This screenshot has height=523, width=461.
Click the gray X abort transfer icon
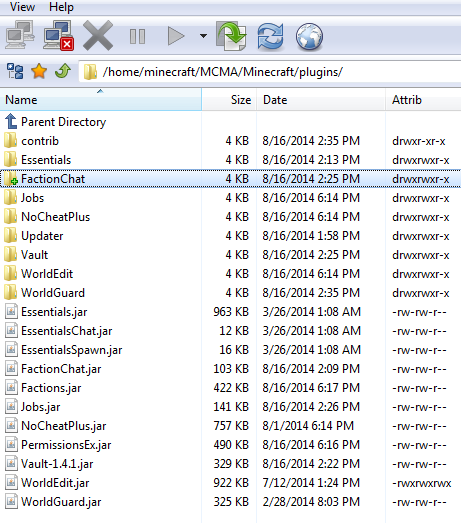98,35
